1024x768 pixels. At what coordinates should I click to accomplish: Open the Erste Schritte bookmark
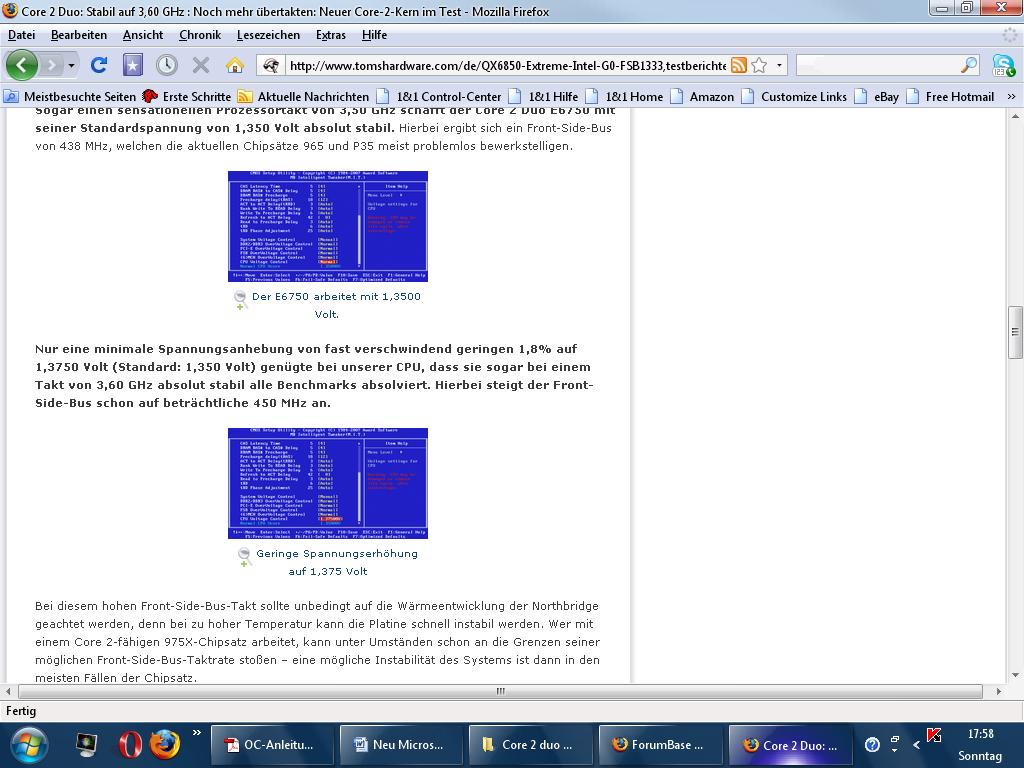point(187,97)
